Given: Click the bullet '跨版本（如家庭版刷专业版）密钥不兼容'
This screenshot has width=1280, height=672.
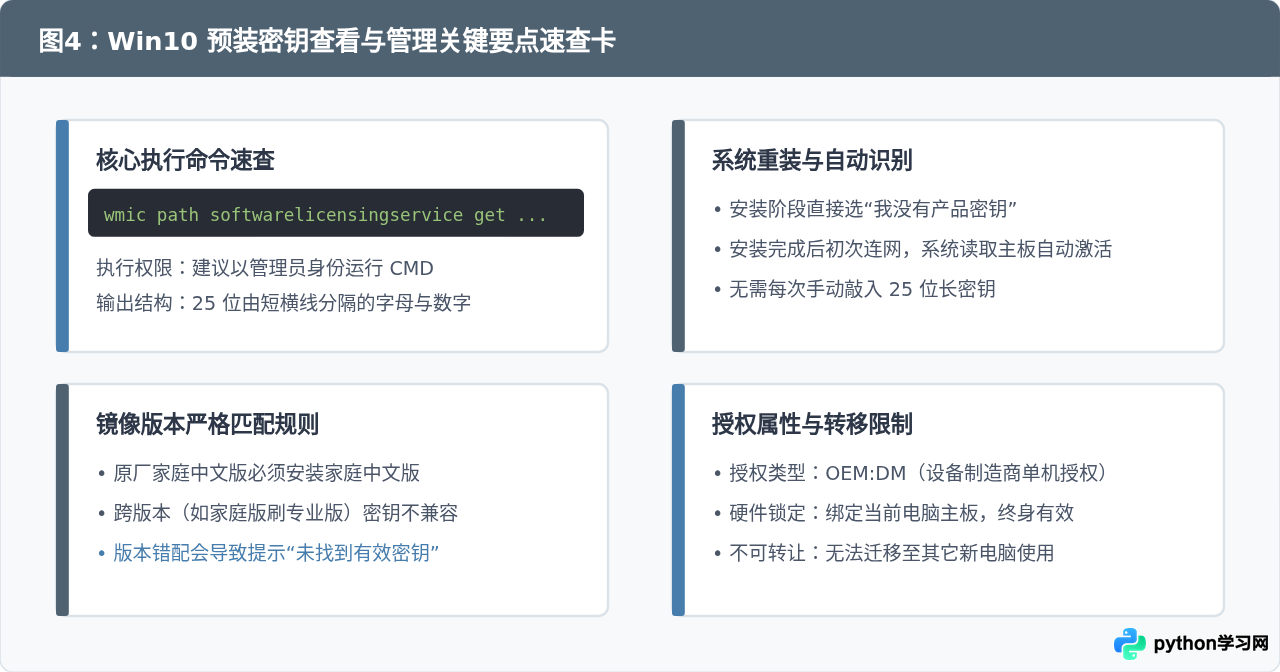Looking at the screenshot, I should 278,513.
